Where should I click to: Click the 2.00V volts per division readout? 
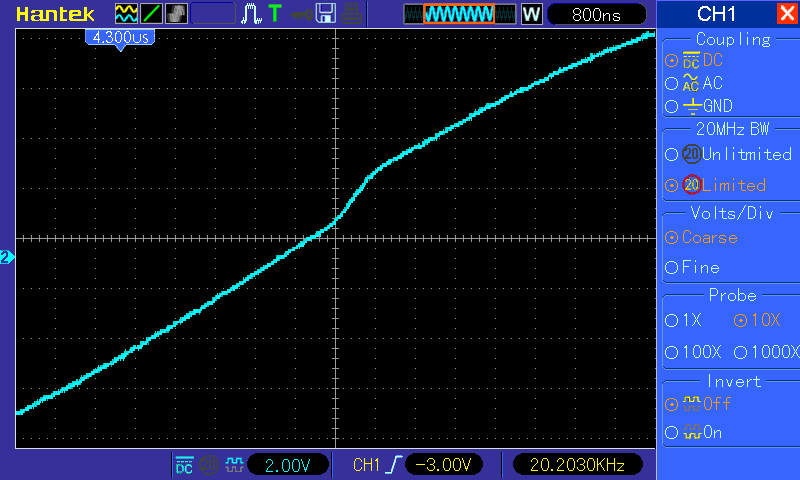(x=288, y=465)
